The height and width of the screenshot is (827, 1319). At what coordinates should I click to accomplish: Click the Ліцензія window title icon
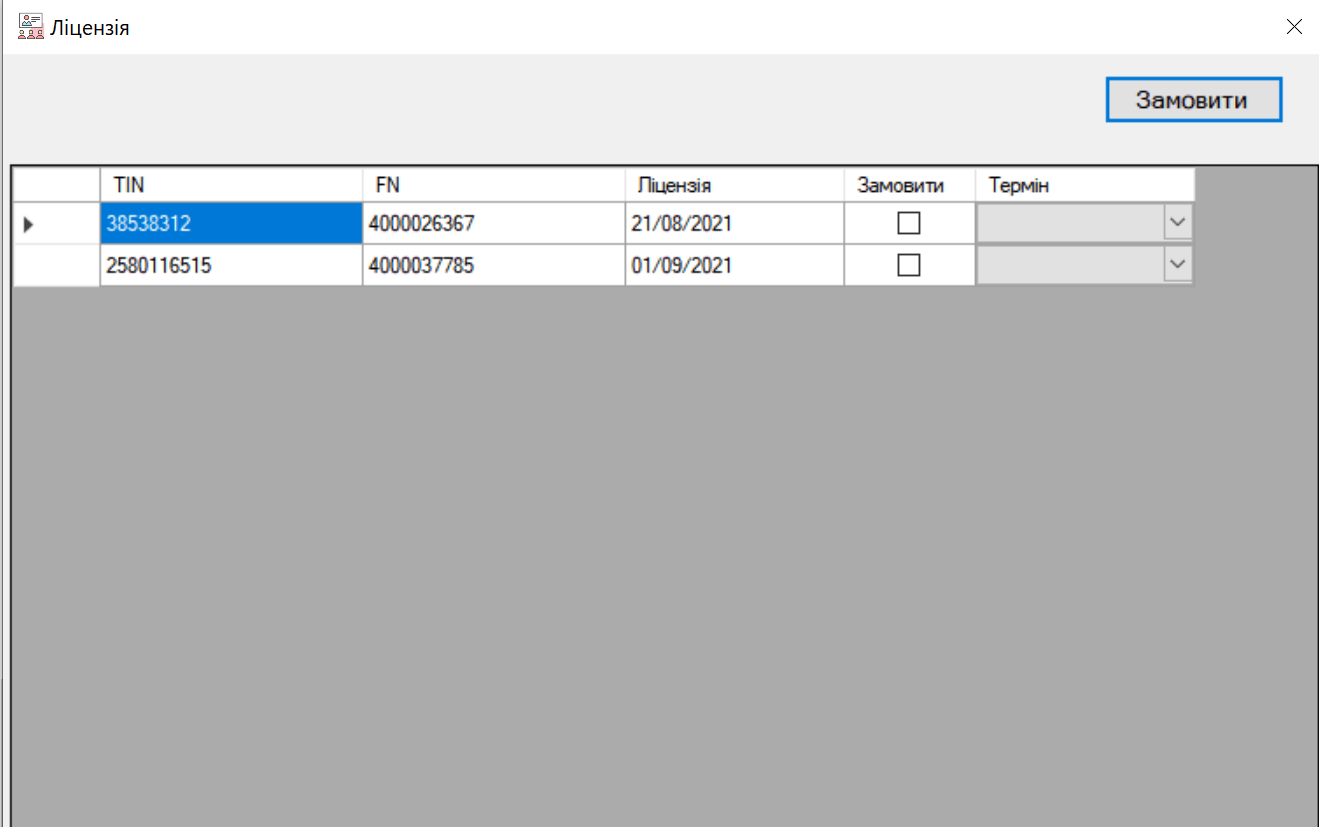[30, 27]
